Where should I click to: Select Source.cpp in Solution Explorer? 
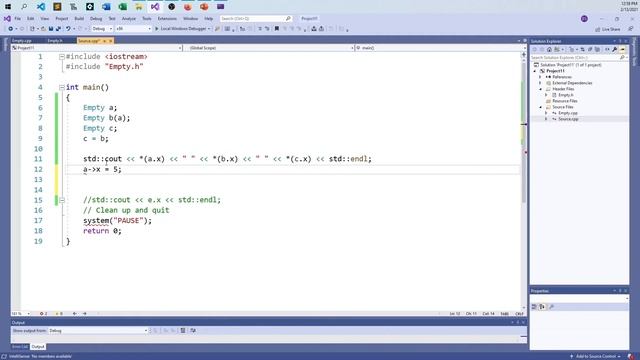[568, 119]
